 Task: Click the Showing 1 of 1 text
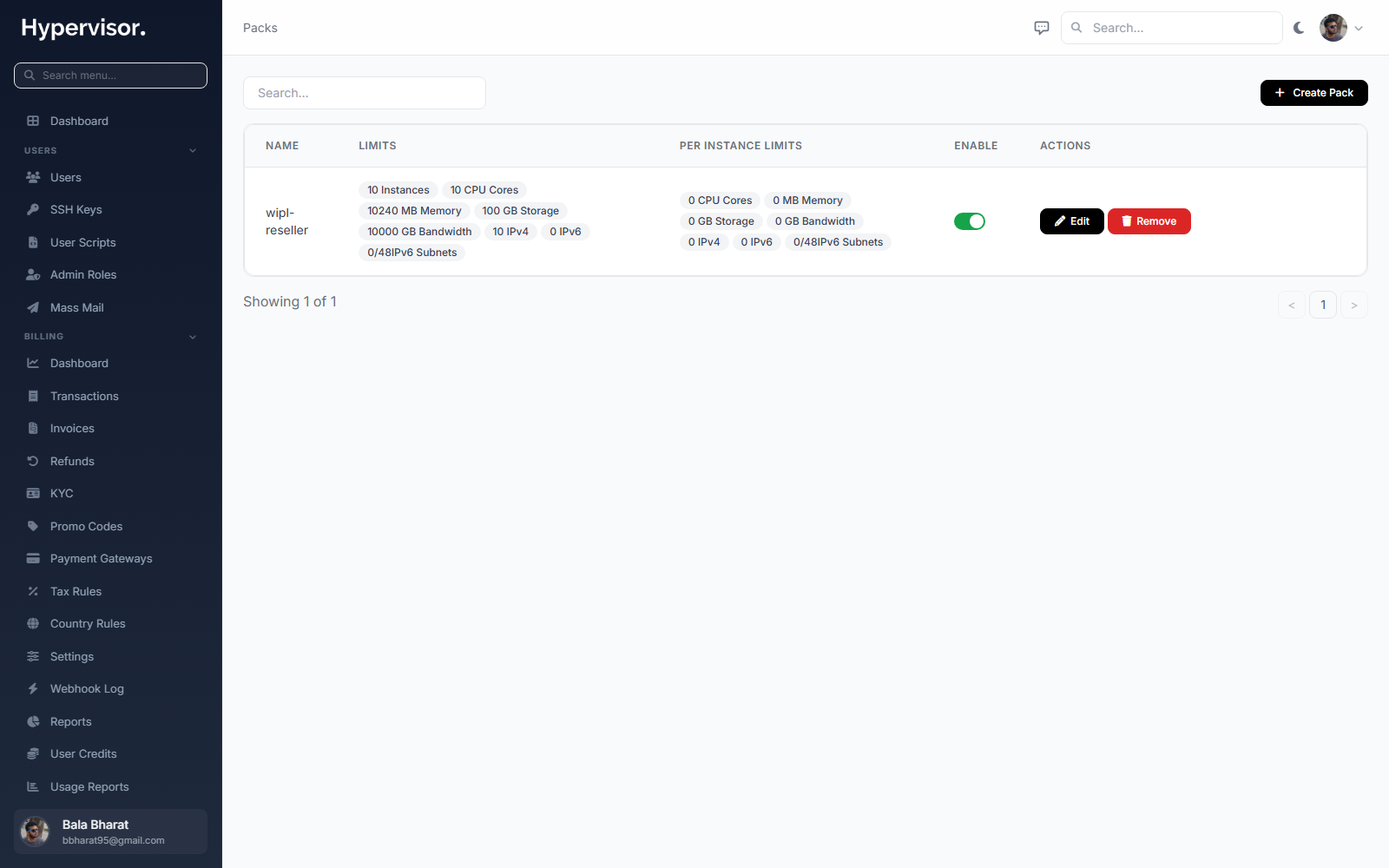290,301
